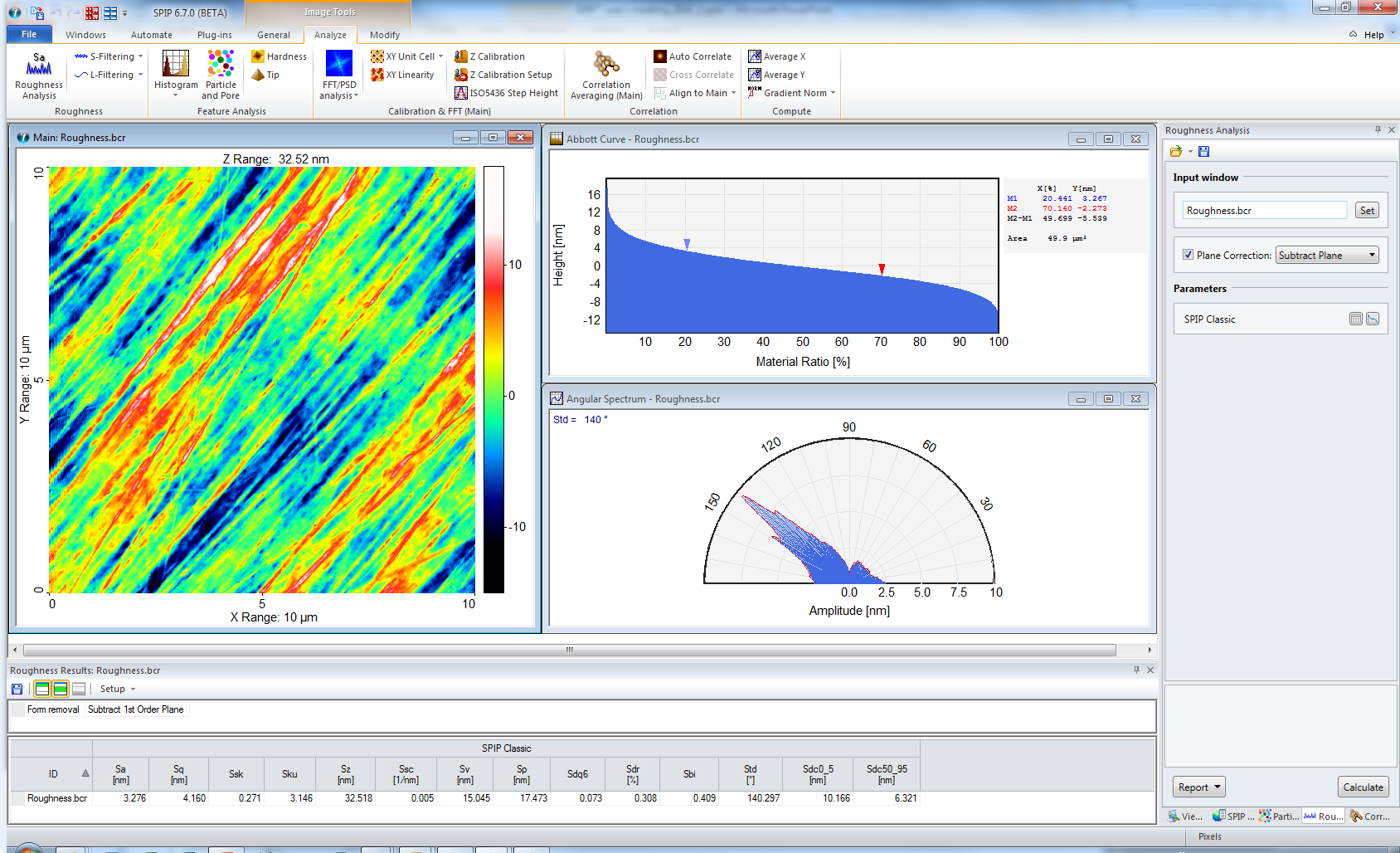Image resolution: width=1400 pixels, height=853 pixels.
Task: Pin the Roughness Analysis panel
Action: click(1378, 129)
